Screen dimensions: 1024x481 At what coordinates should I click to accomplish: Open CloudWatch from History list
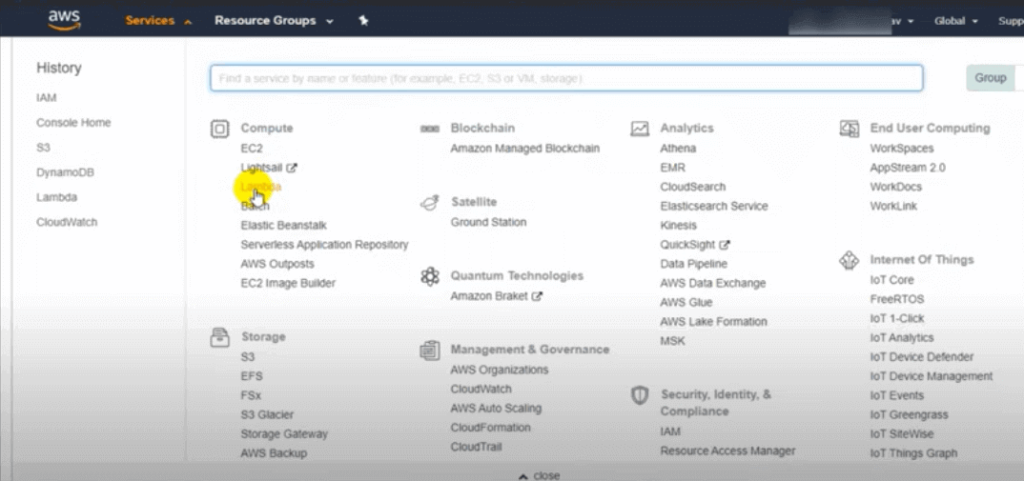(x=67, y=223)
